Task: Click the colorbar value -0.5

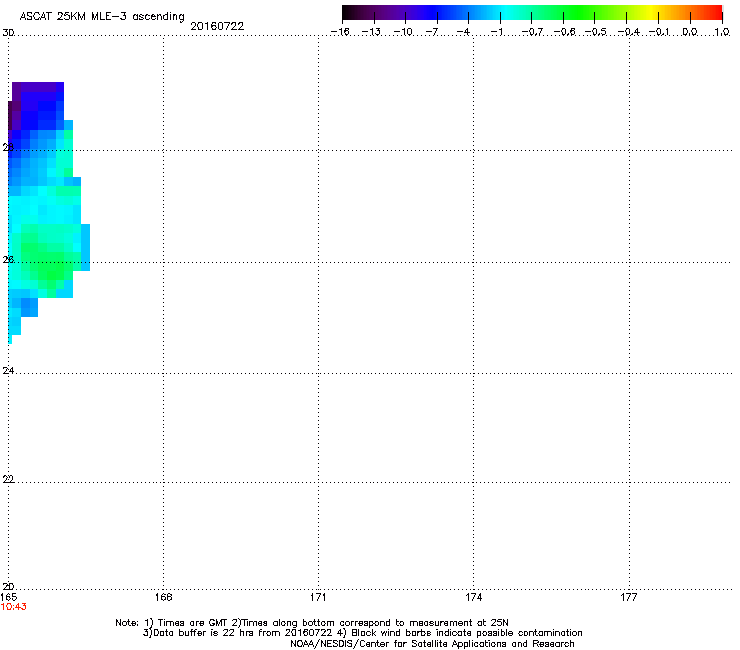Action: click(x=596, y=32)
